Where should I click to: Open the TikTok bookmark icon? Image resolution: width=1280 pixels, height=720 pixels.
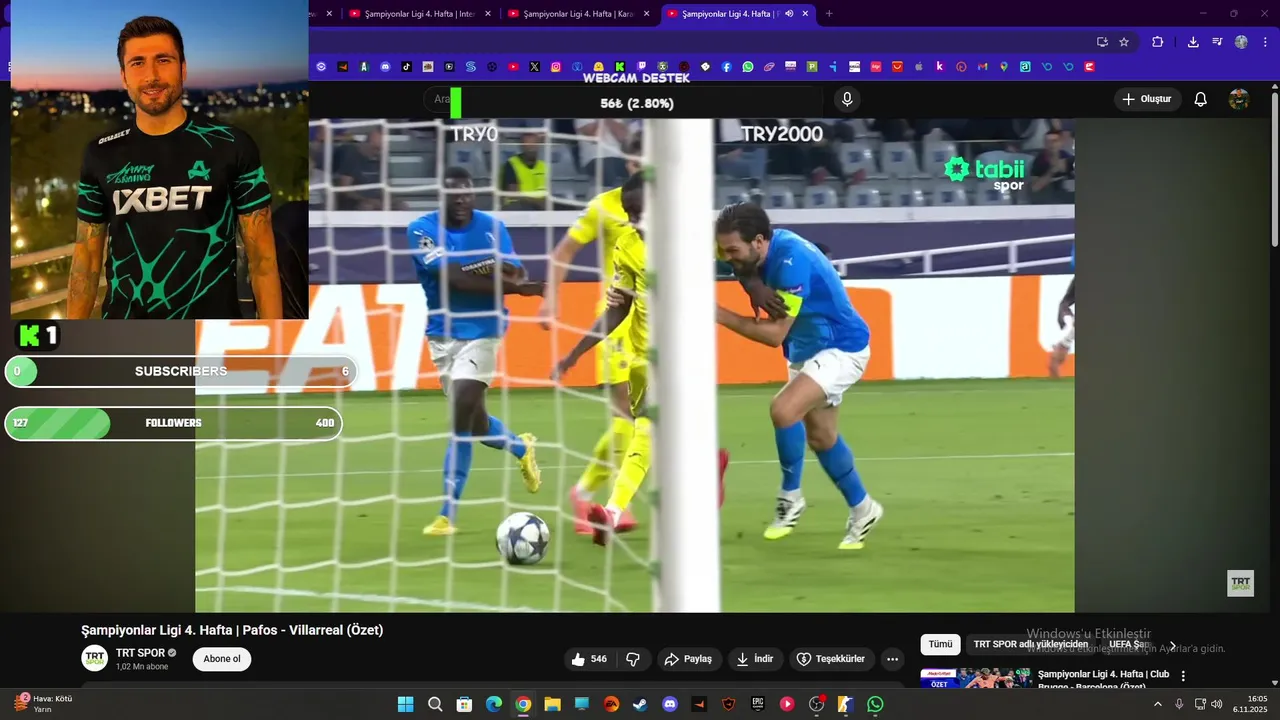click(407, 67)
